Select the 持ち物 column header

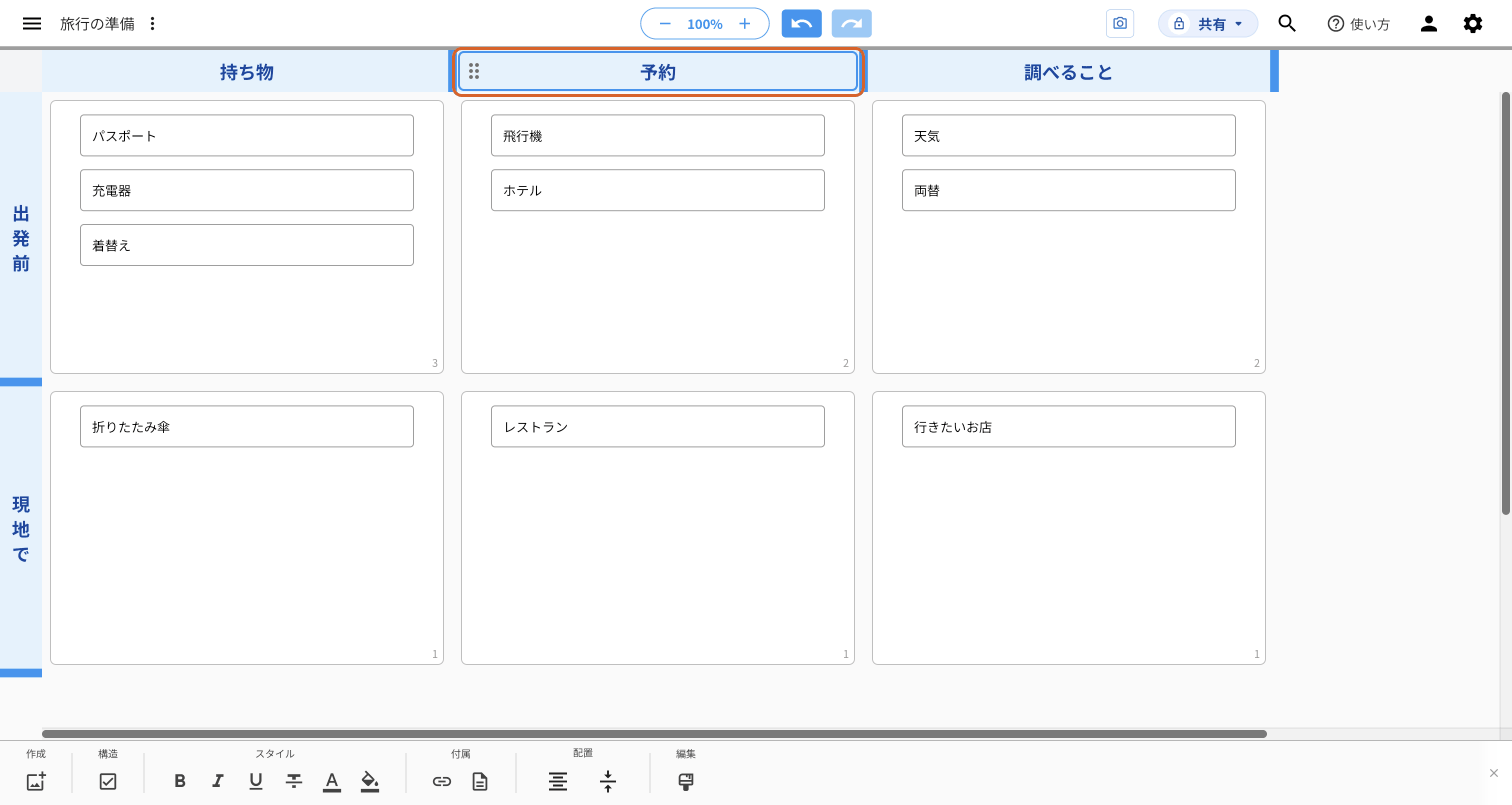pyautogui.click(x=246, y=72)
